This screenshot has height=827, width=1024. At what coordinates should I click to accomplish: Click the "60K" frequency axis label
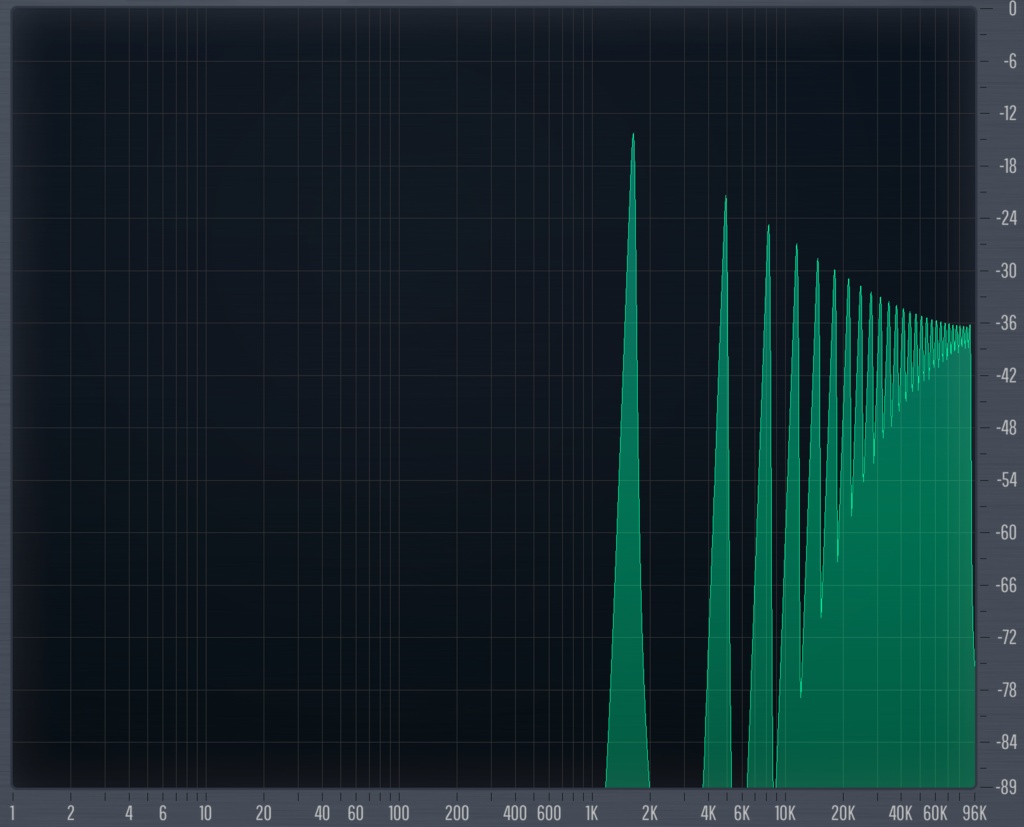tap(935, 813)
